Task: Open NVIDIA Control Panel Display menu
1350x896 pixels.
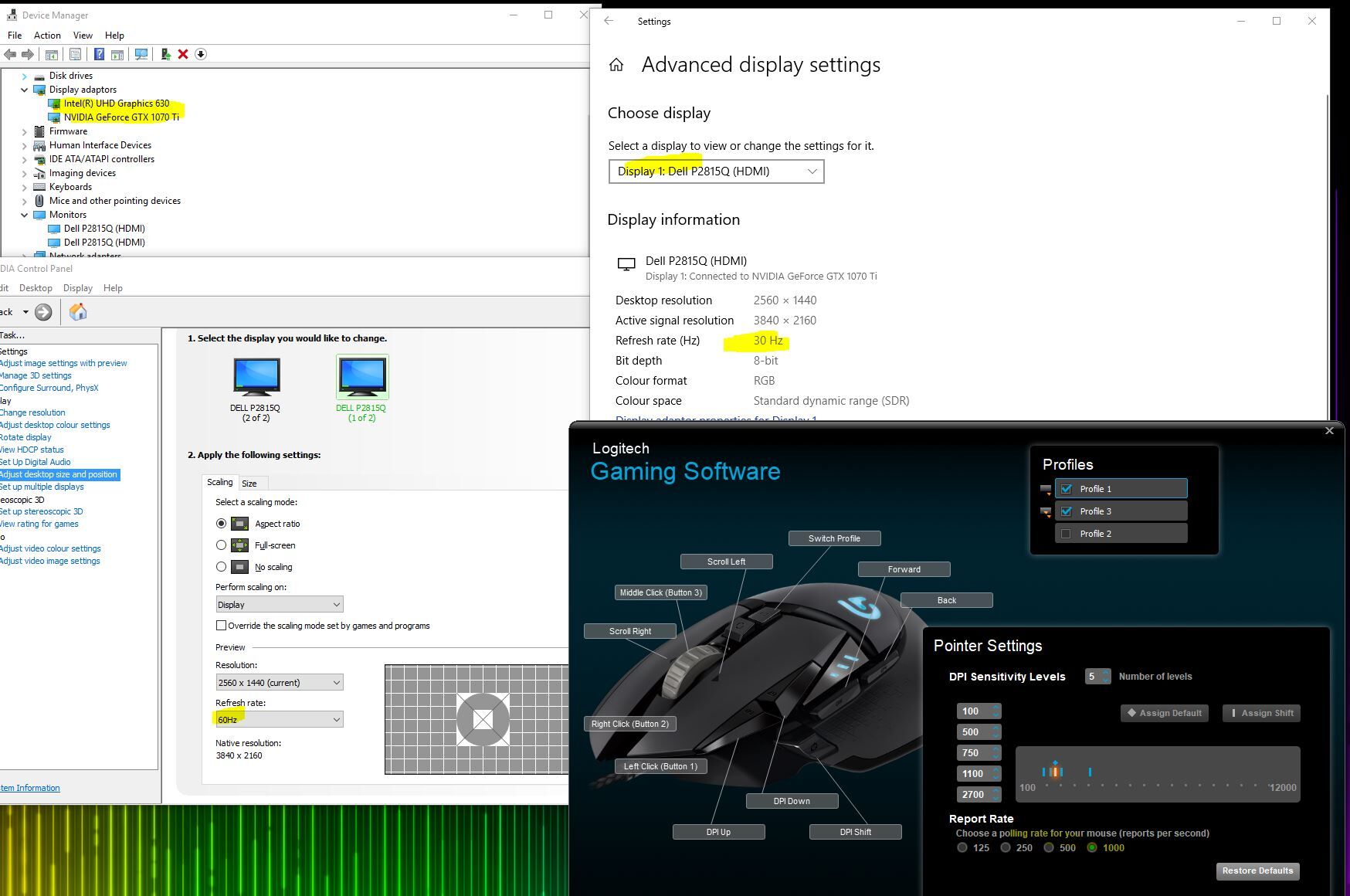Action: pos(78,288)
